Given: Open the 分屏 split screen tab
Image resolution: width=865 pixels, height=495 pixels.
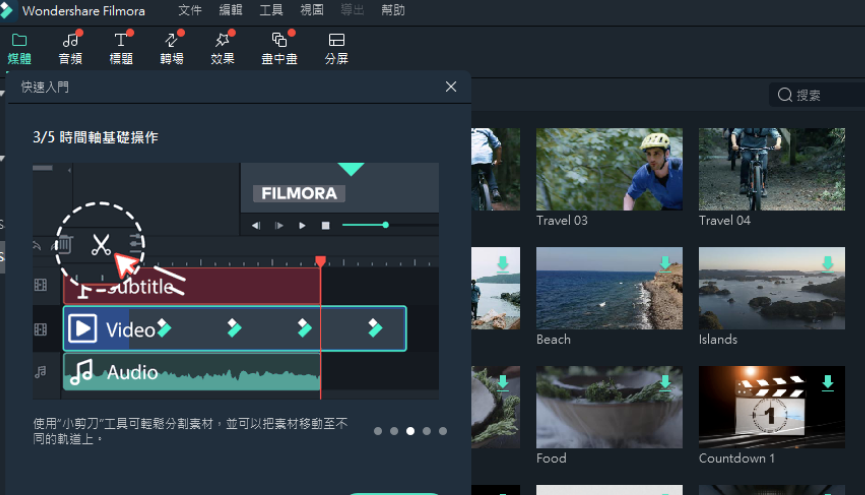Looking at the screenshot, I should coord(336,49).
